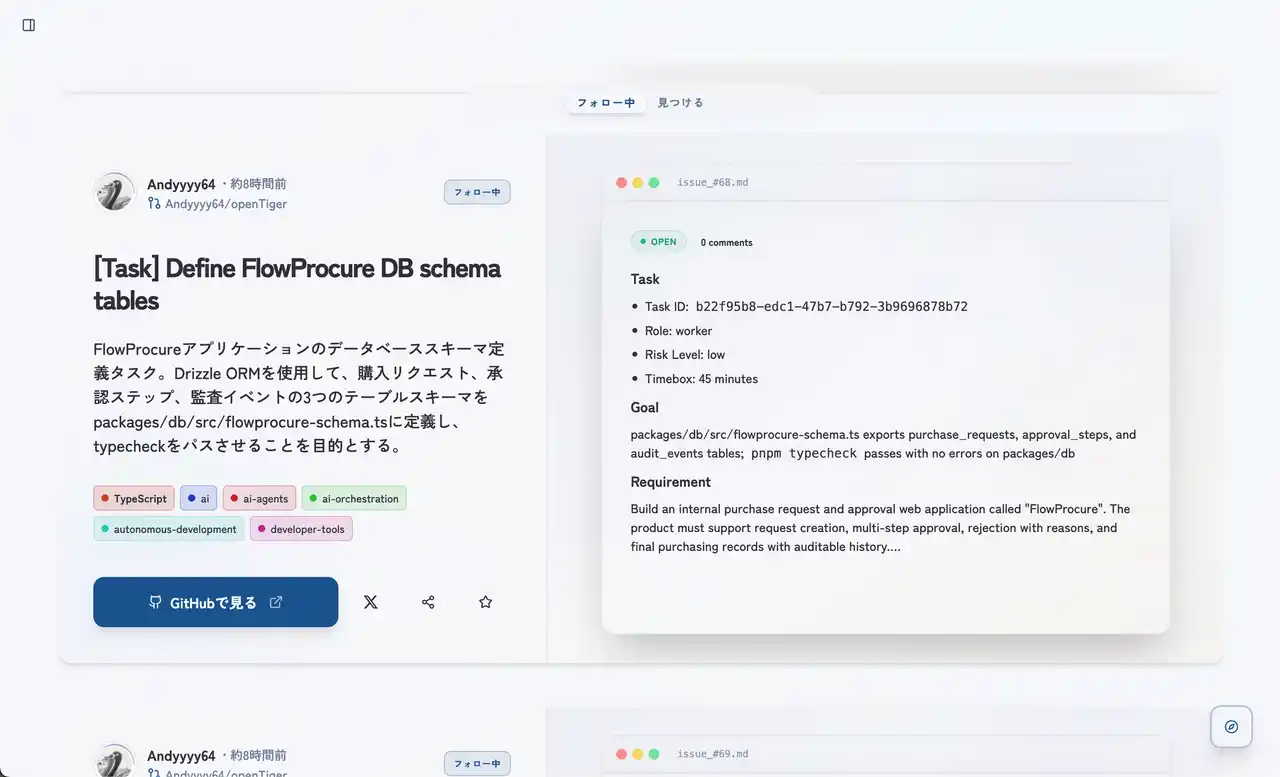1280x777 pixels.
Task: Select the ai-agents tag
Action: point(259,498)
